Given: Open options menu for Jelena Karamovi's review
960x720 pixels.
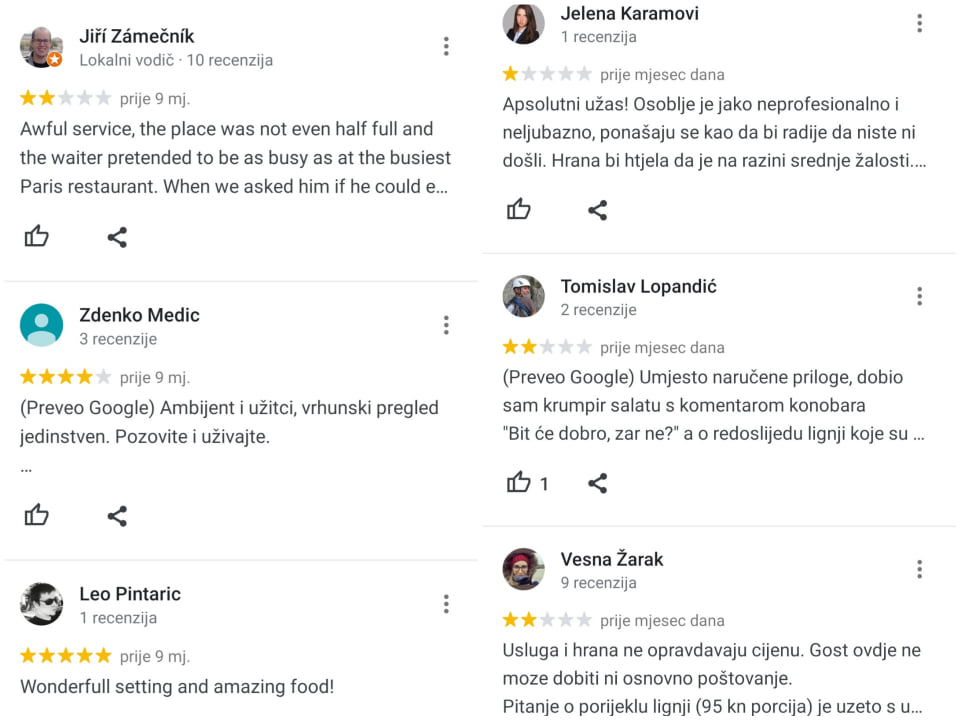Looking at the screenshot, I should point(919,23).
